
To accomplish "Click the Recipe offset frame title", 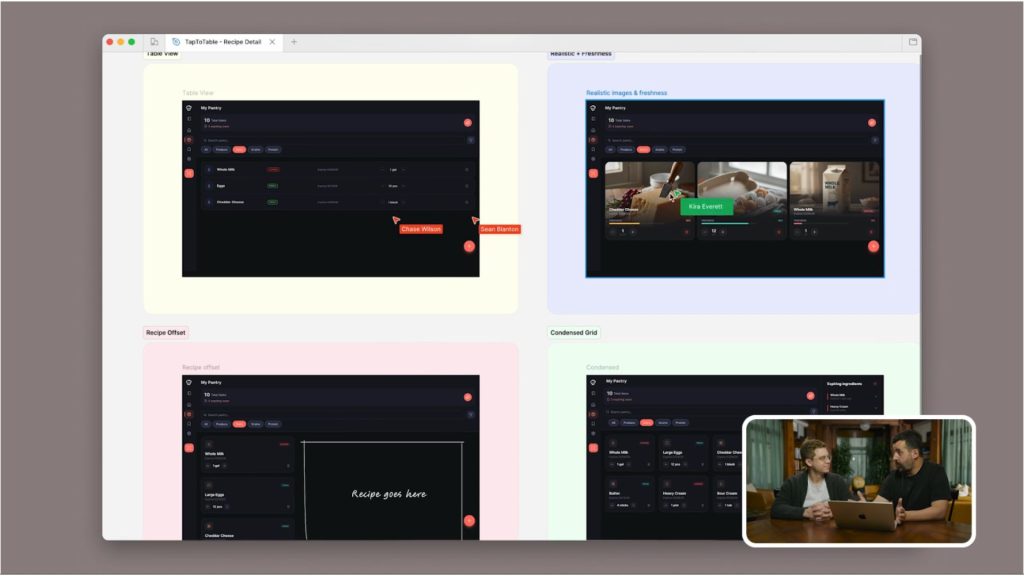I will 200,367.
